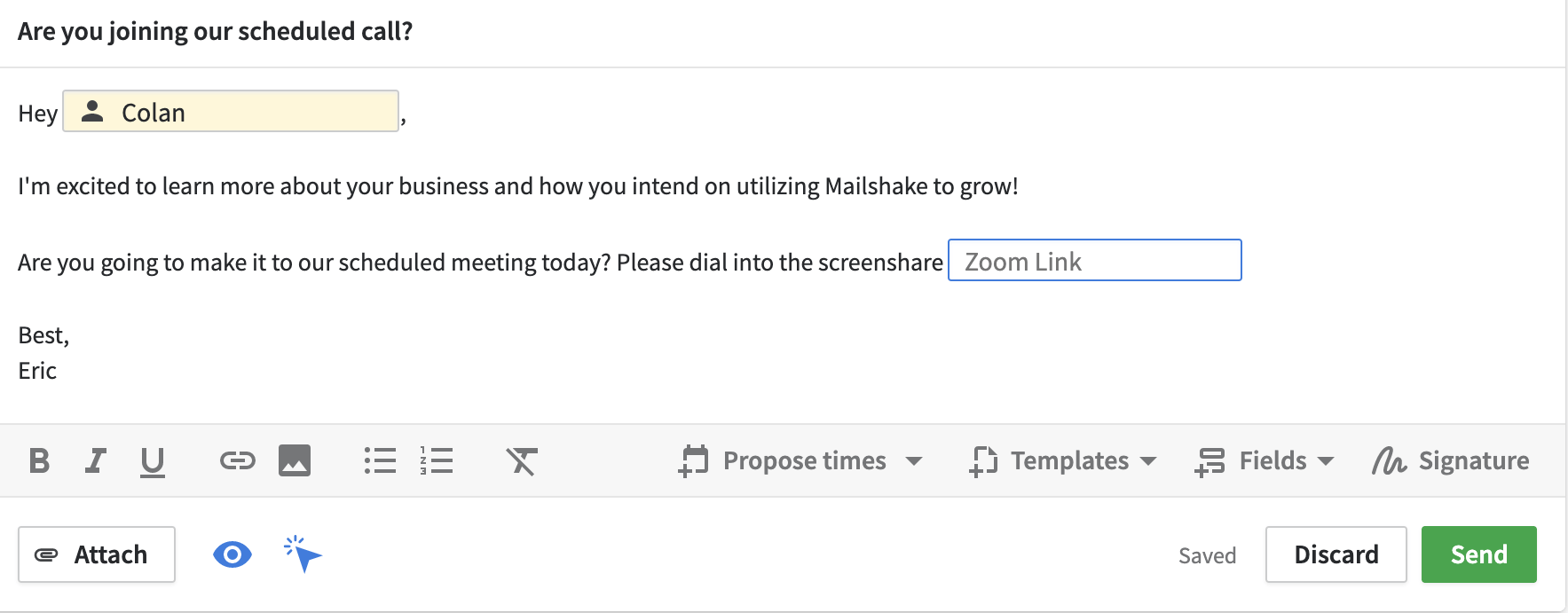Insert email Signature
The width and height of the screenshot is (1568, 613).
[x=1451, y=461]
